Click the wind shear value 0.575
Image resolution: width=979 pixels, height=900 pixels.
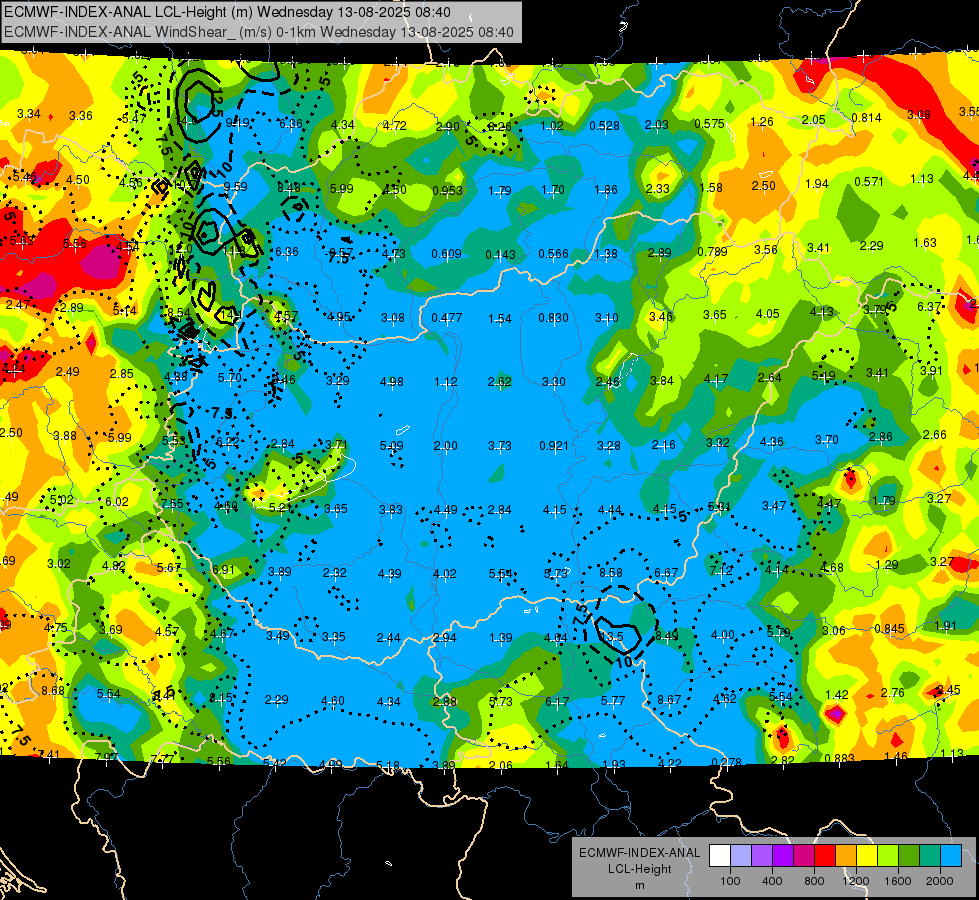[x=709, y=124]
